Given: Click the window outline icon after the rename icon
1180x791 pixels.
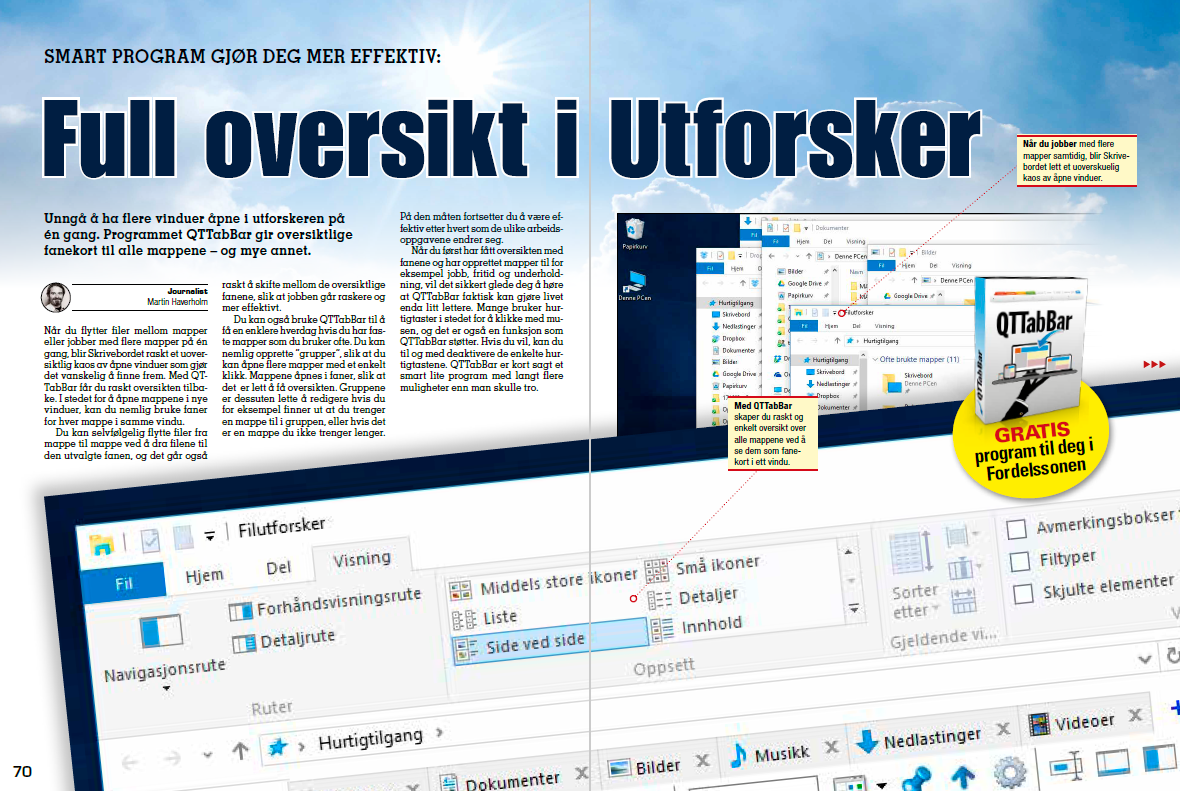Looking at the screenshot, I should coord(1113,762).
